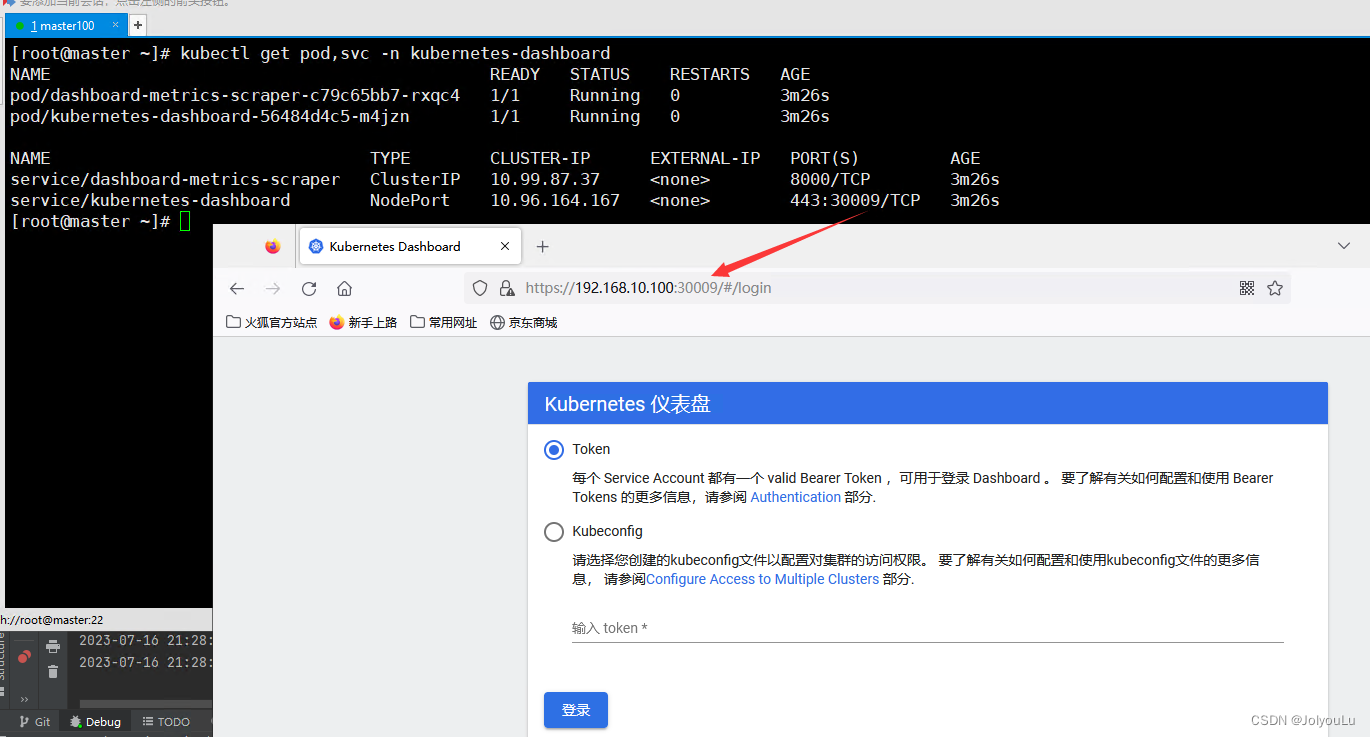Expand more debug actions double chevron
The image size is (1370, 737).
24,700
